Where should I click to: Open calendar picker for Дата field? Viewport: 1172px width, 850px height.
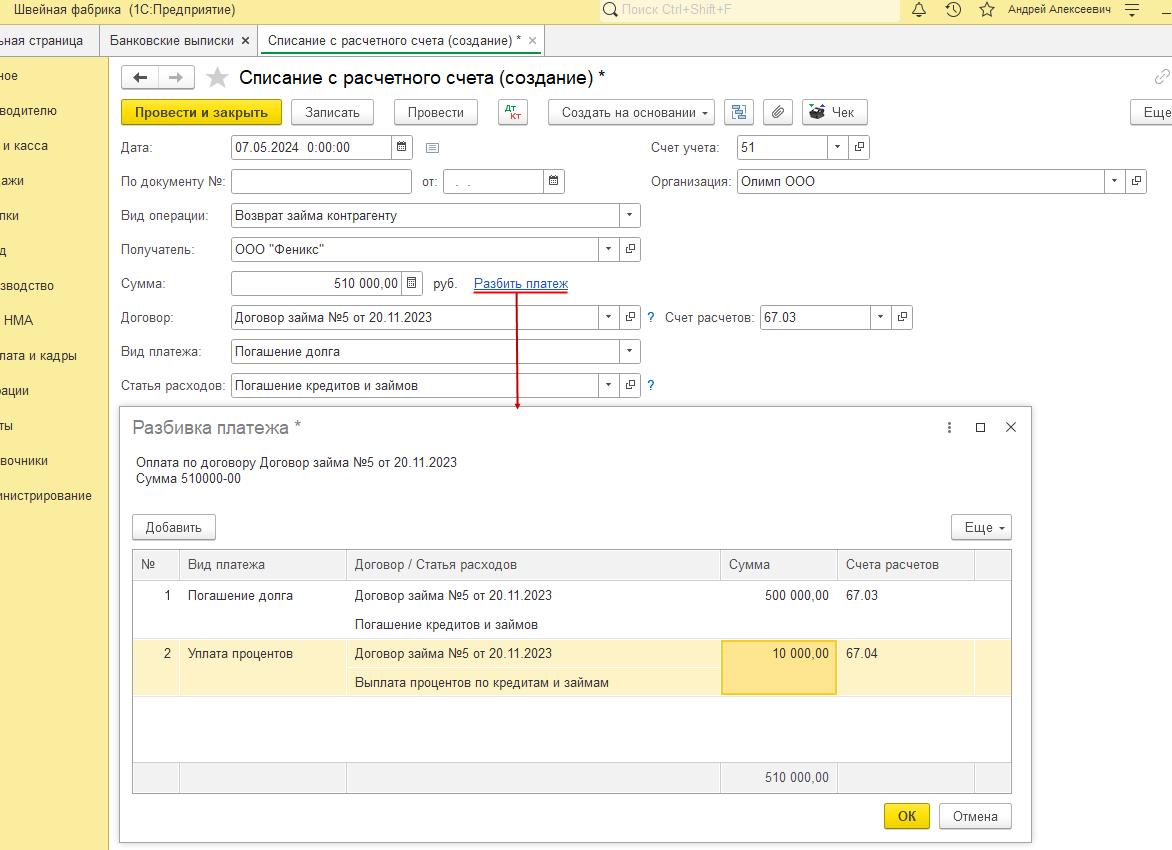(401, 147)
